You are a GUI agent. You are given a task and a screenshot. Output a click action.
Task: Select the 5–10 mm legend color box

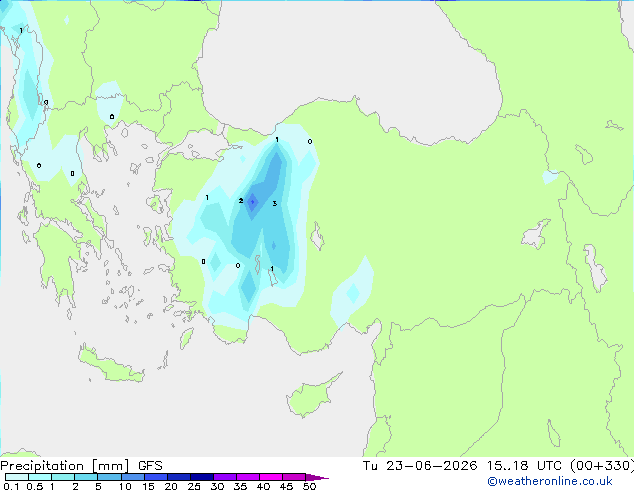[109, 477]
